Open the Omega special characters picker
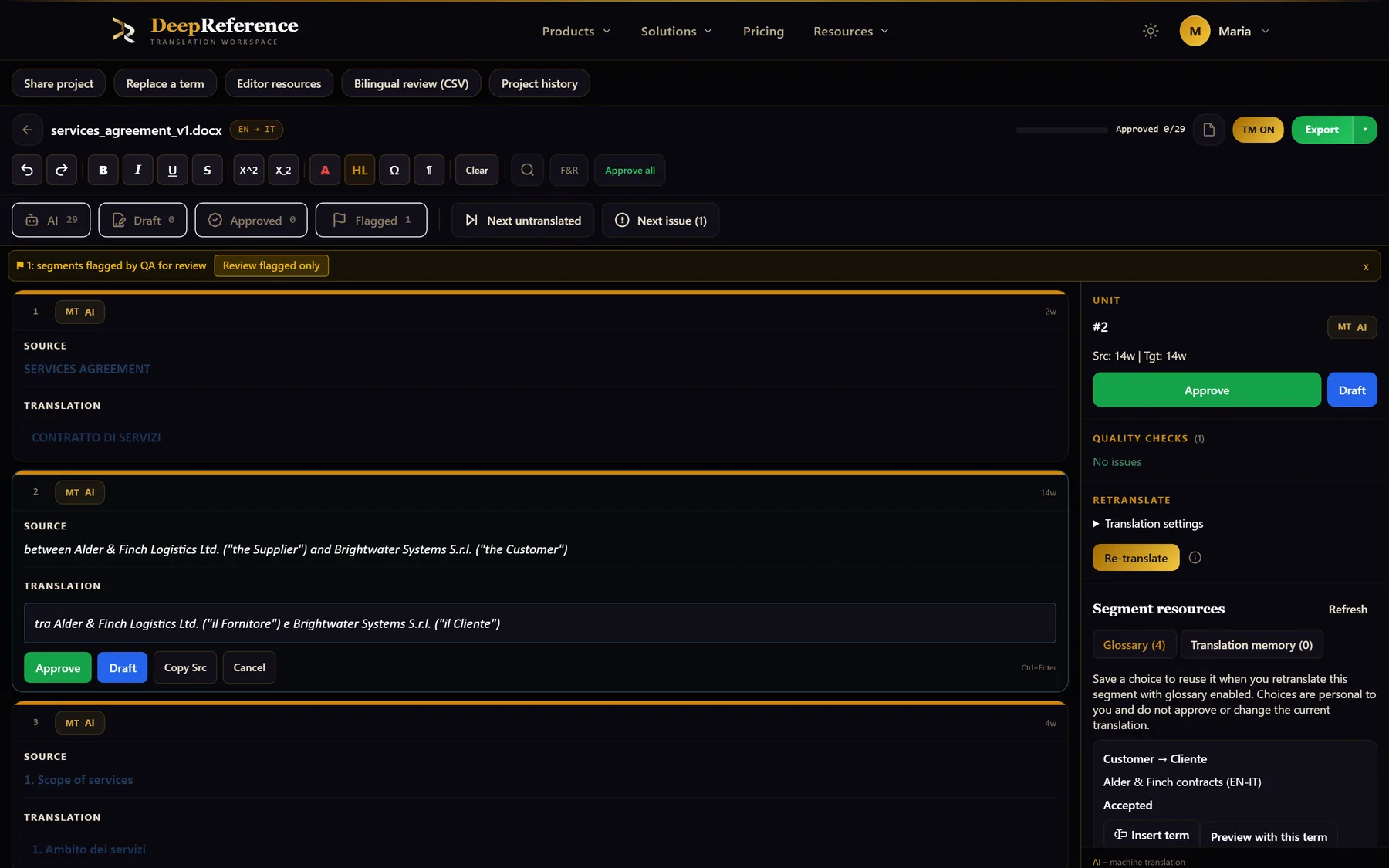Image resolution: width=1389 pixels, height=868 pixels. 394,170
